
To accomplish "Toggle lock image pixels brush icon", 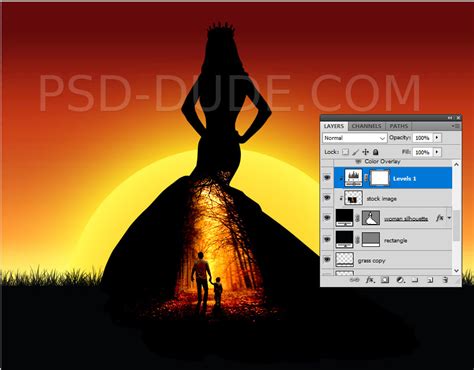I will coord(356,152).
